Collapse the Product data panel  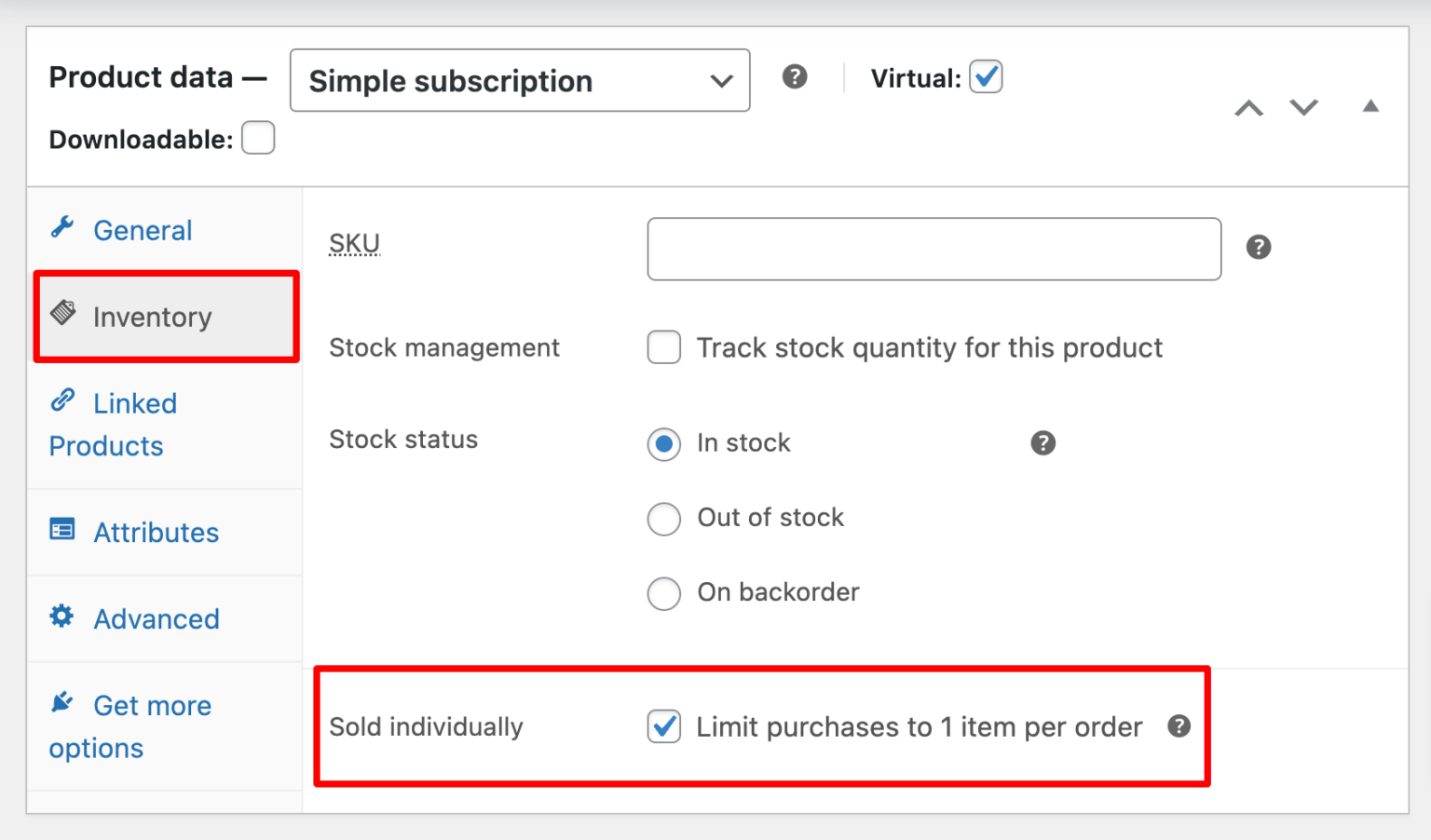[1370, 106]
